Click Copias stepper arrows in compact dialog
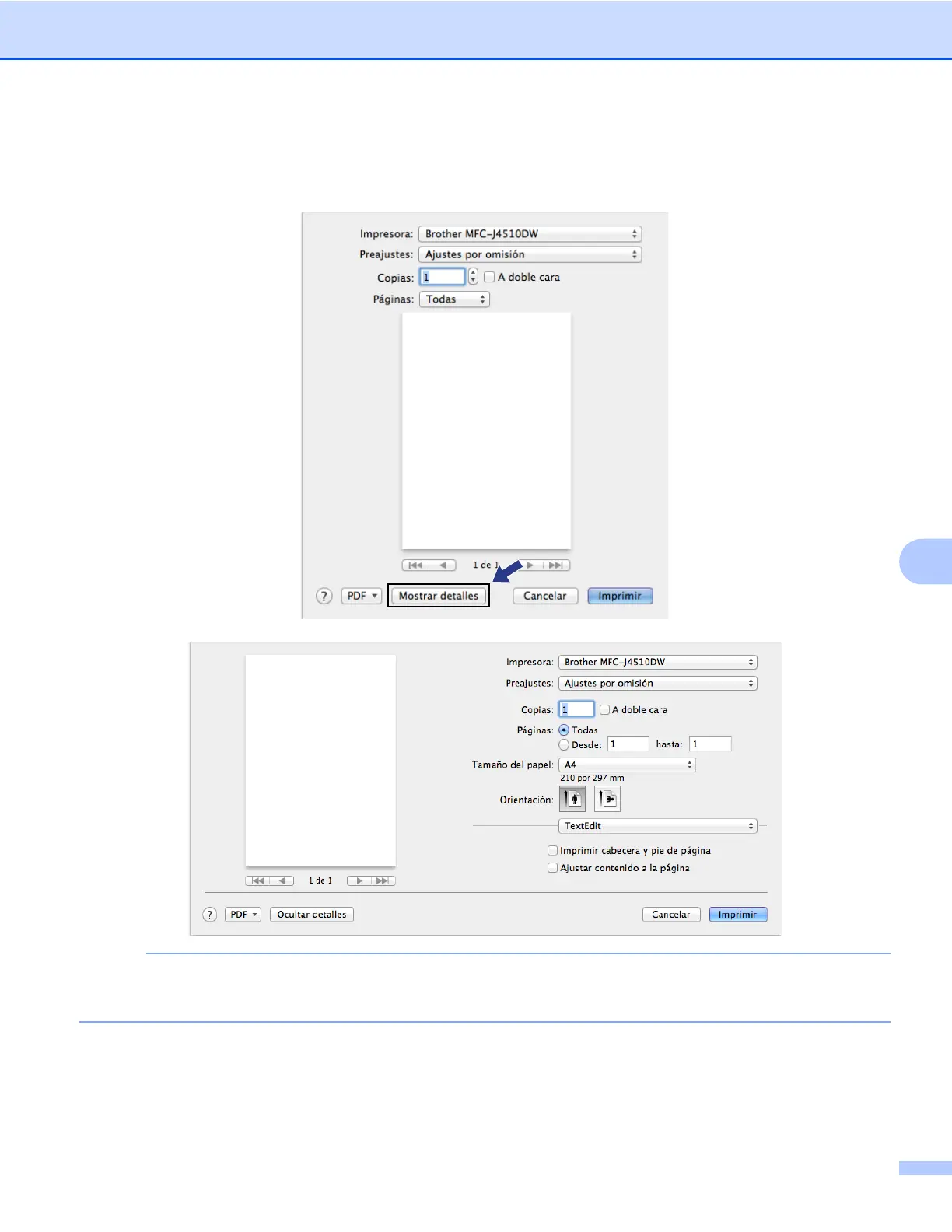This screenshot has height=1232, width=952. tap(473, 277)
